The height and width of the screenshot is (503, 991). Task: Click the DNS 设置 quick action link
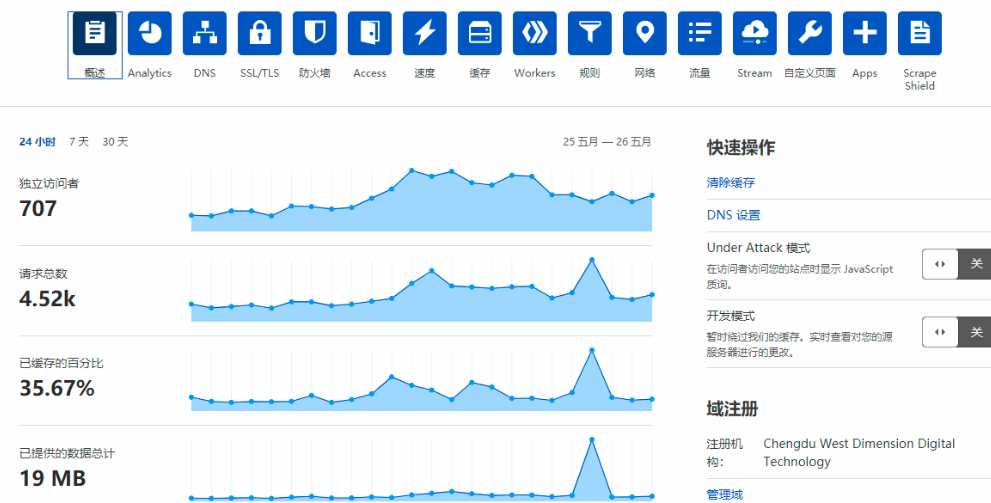pos(733,215)
